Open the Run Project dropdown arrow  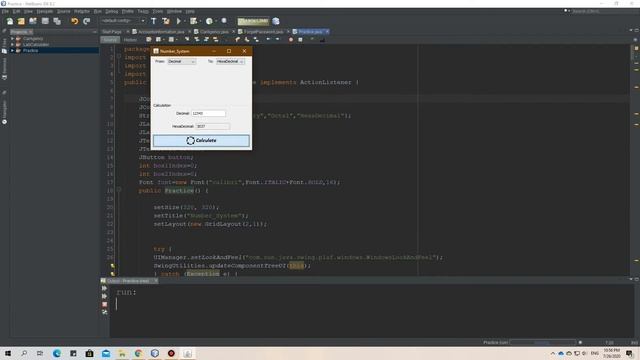point(184,21)
